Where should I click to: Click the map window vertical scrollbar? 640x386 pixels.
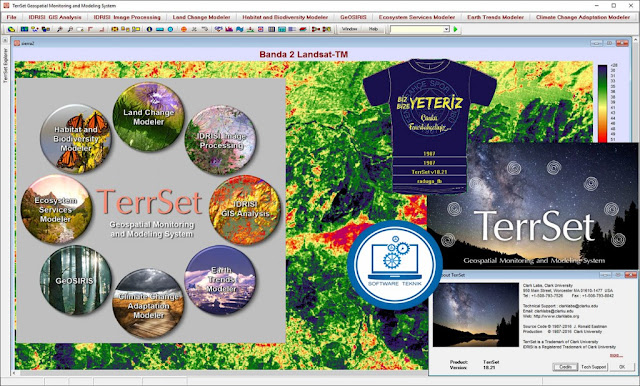coord(635,90)
